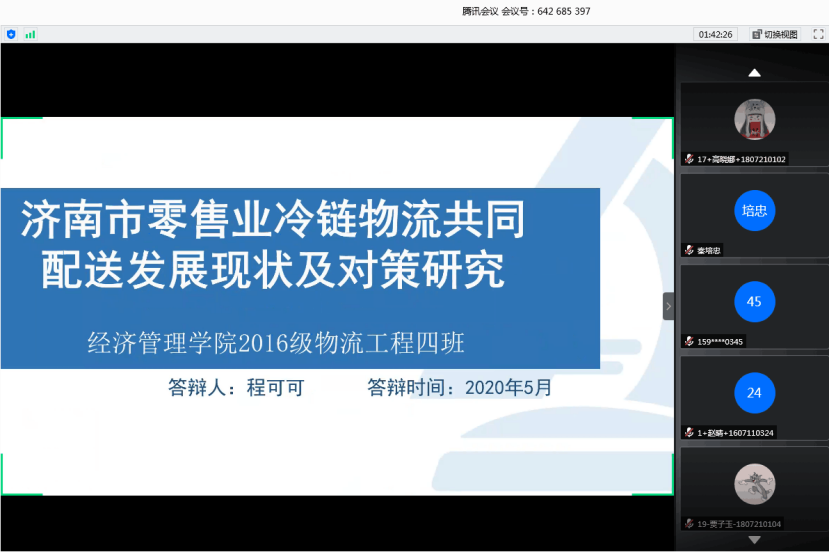Screen dimensions: 829x552
Task: Click the muted mic icon beside 17+高晓娜
Action: [689, 159]
